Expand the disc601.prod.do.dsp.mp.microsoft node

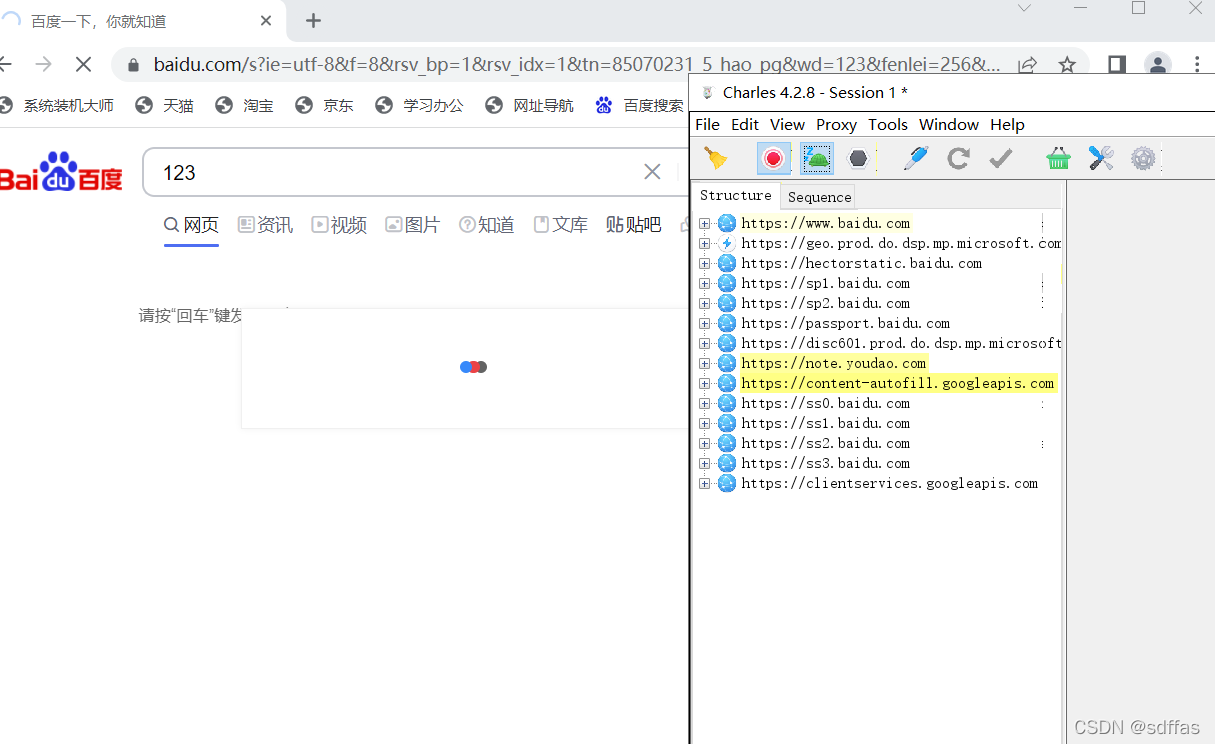point(705,343)
